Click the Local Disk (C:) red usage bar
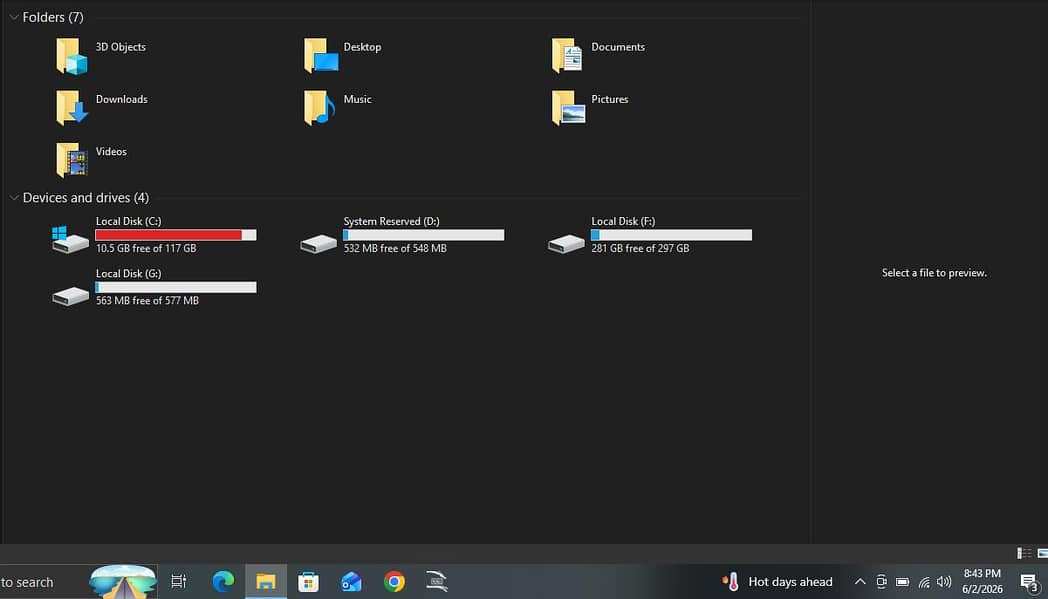The width and height of the screenshot is (1048, 599). [x=176, y=235]
